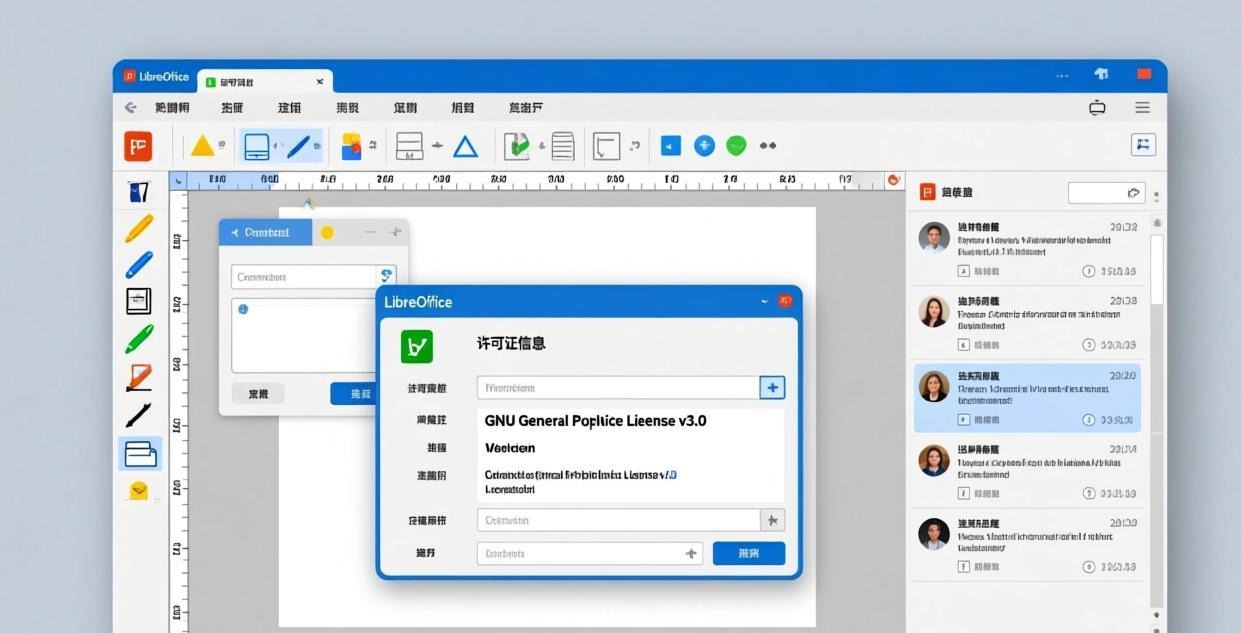Click the "GNU General Poplice License v3.0" text
This screenshot has width=1241, height=633.
pyautogui.click(x=595, y=421)
